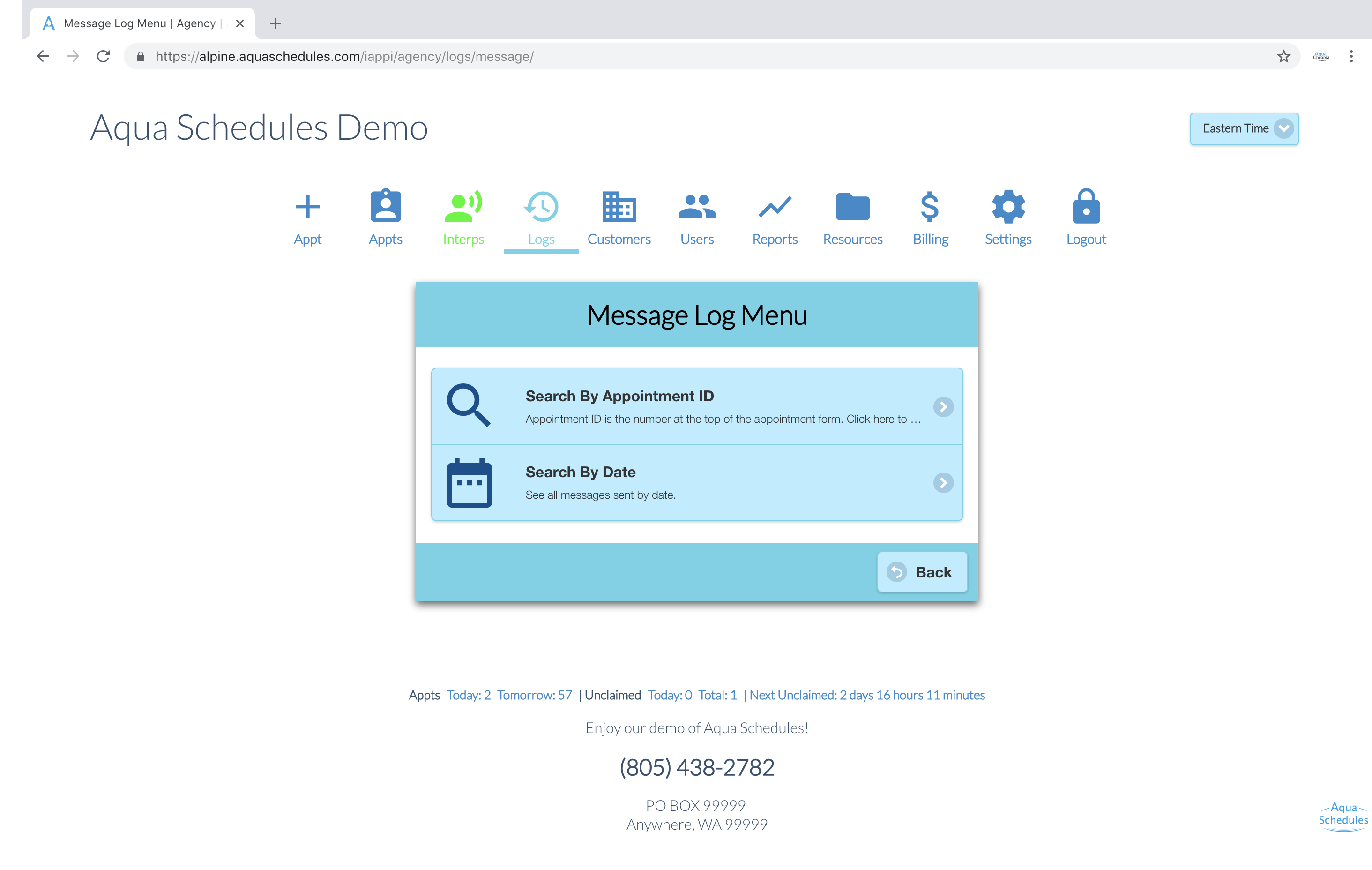This screenshot has height=870, width=1372.
Task: Go to Users people icon
Action: [x=697, y=207]
